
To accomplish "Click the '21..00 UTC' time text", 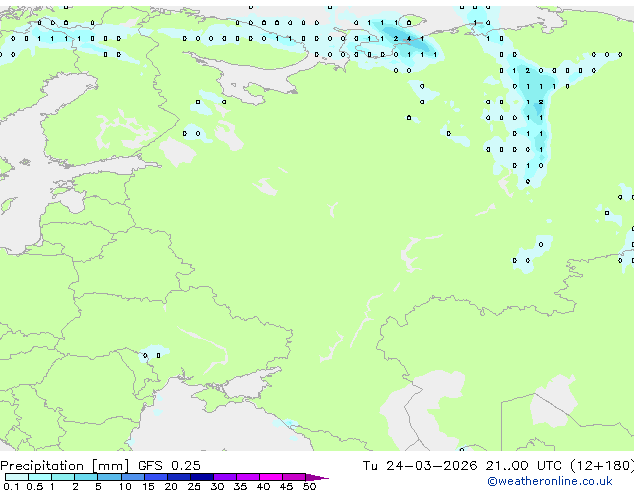I will 524,465.
